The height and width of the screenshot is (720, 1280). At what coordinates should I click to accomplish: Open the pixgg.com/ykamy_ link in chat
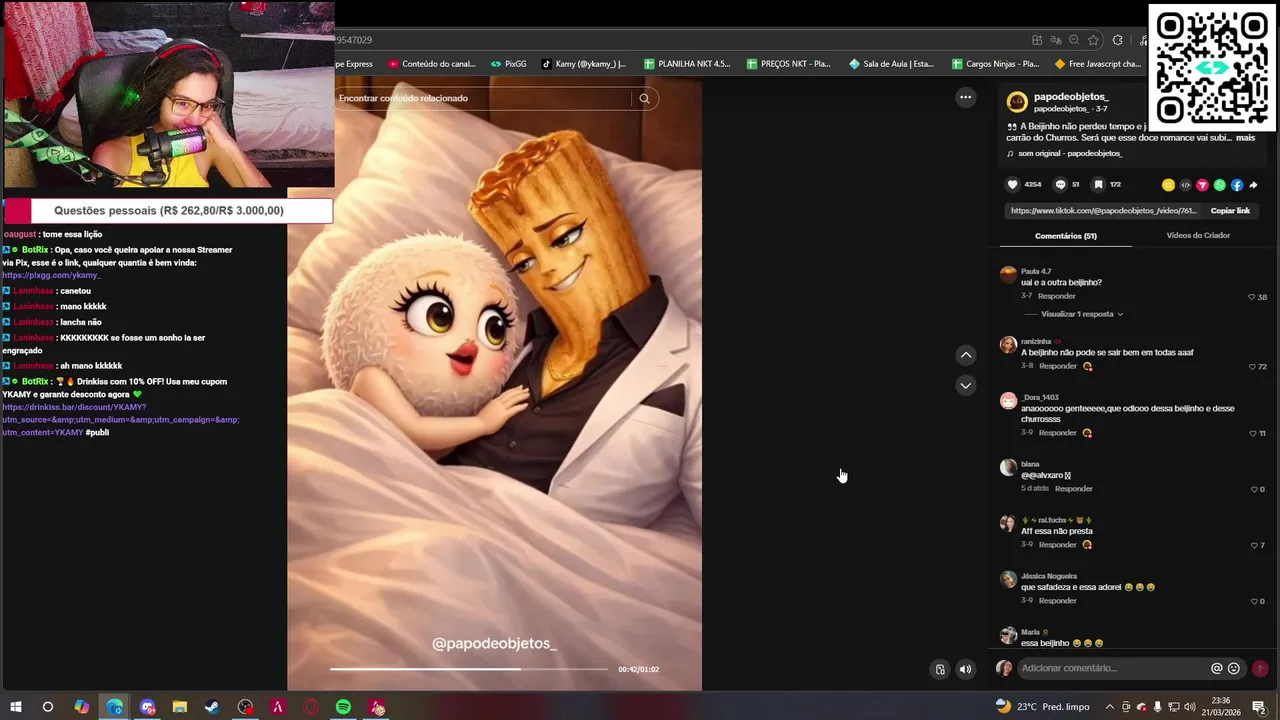tap(51, 275)
